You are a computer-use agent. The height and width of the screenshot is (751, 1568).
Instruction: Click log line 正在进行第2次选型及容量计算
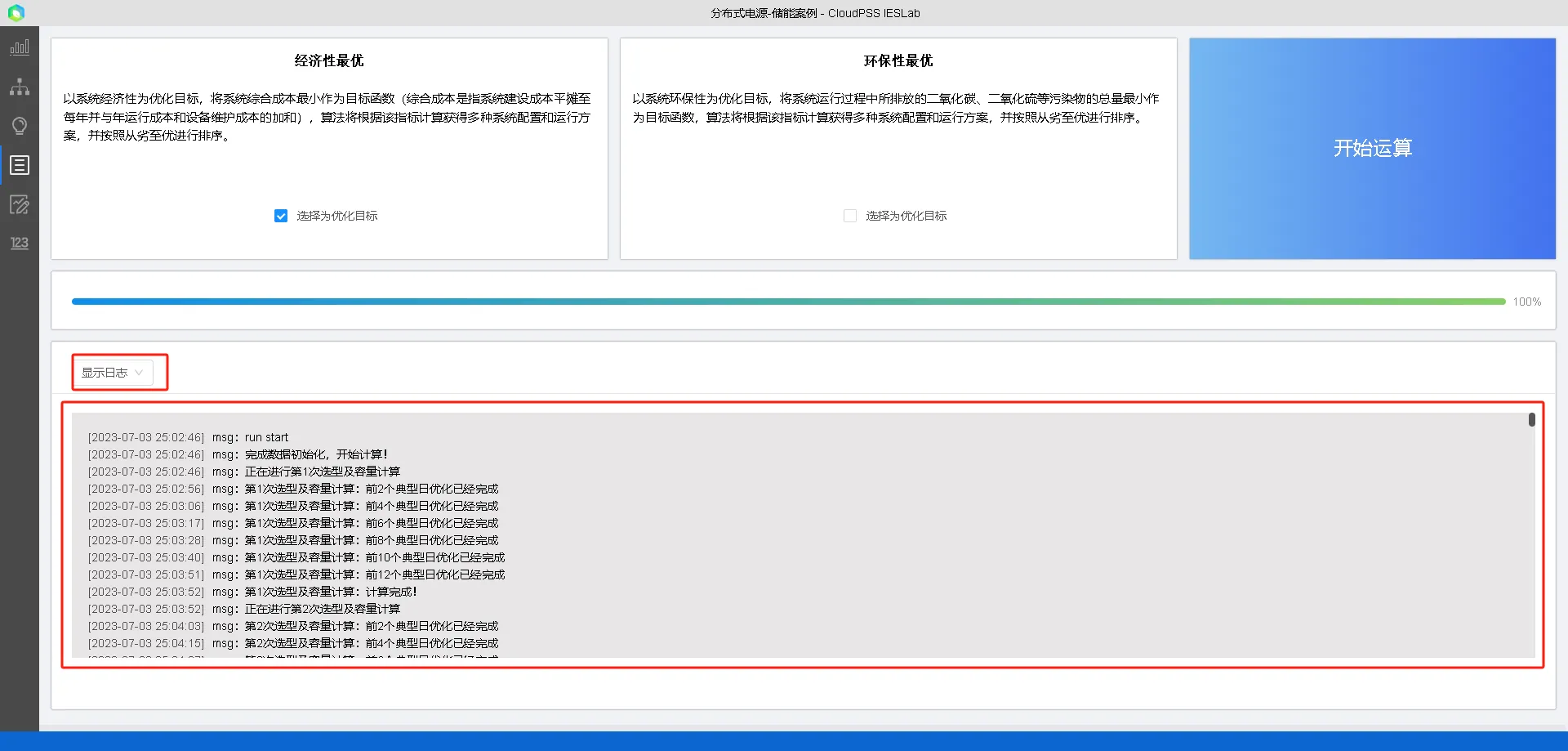point(244,609)
